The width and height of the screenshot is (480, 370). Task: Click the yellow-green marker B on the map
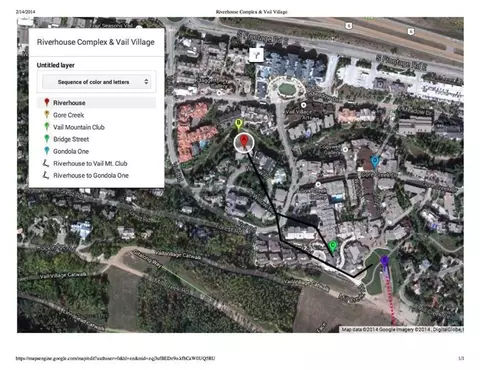click(x=238, y=124)
